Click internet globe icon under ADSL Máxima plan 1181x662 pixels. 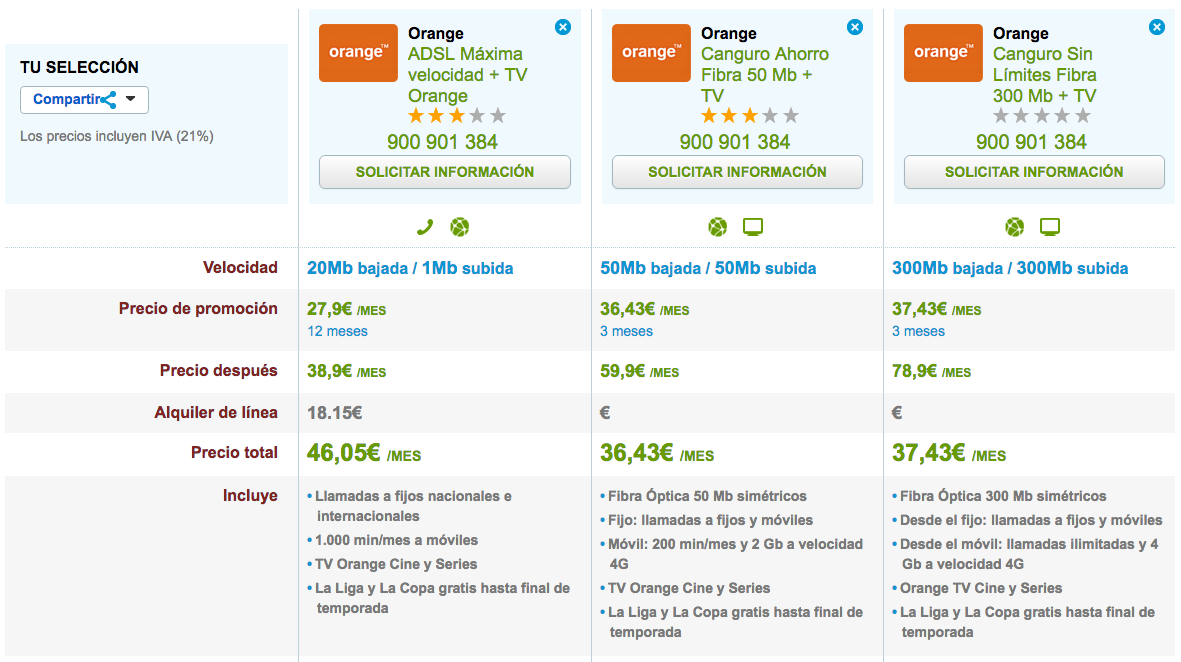459,227
